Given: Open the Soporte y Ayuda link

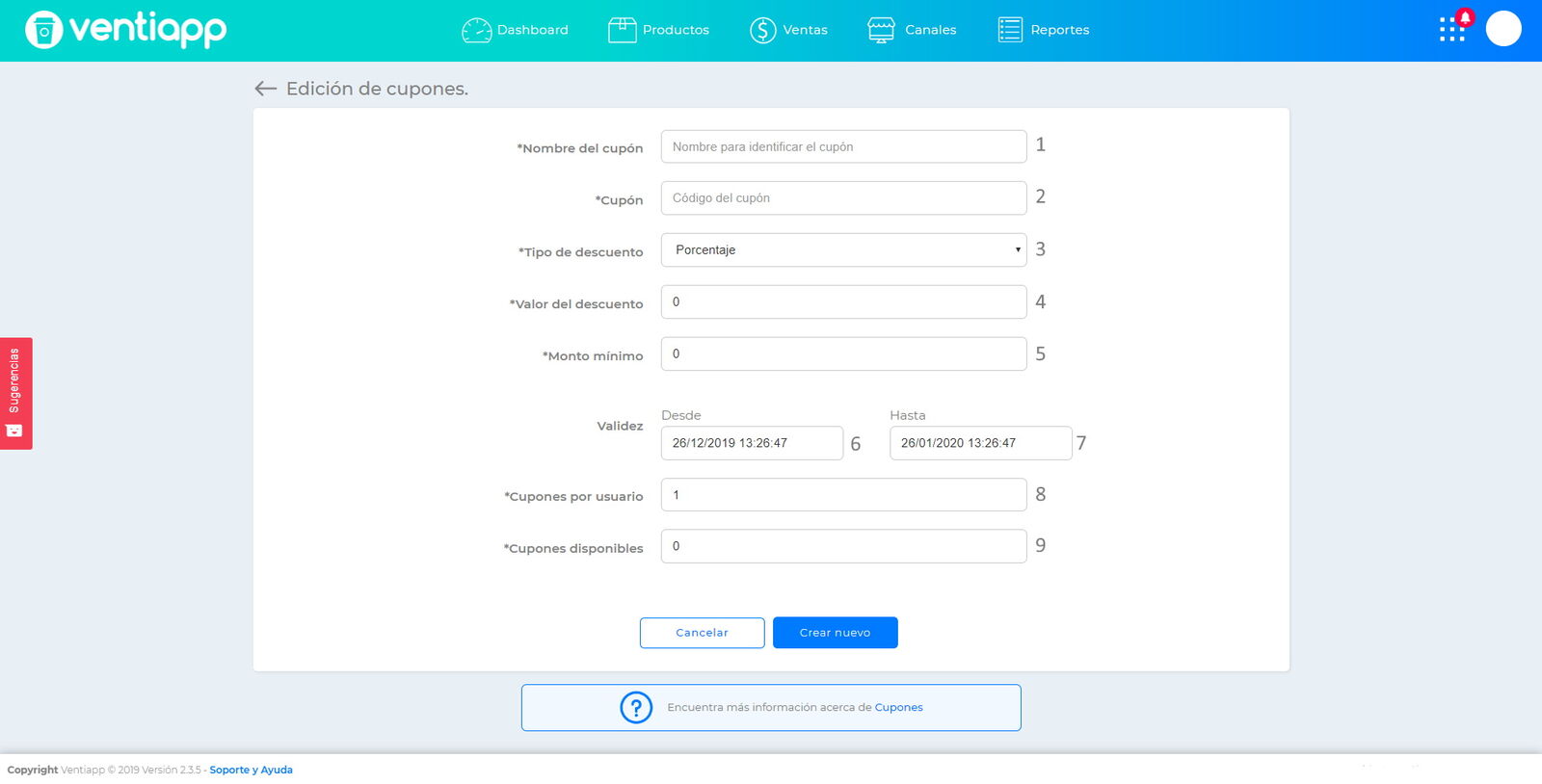Looking at the screenshot, I should tap(251, 771).
